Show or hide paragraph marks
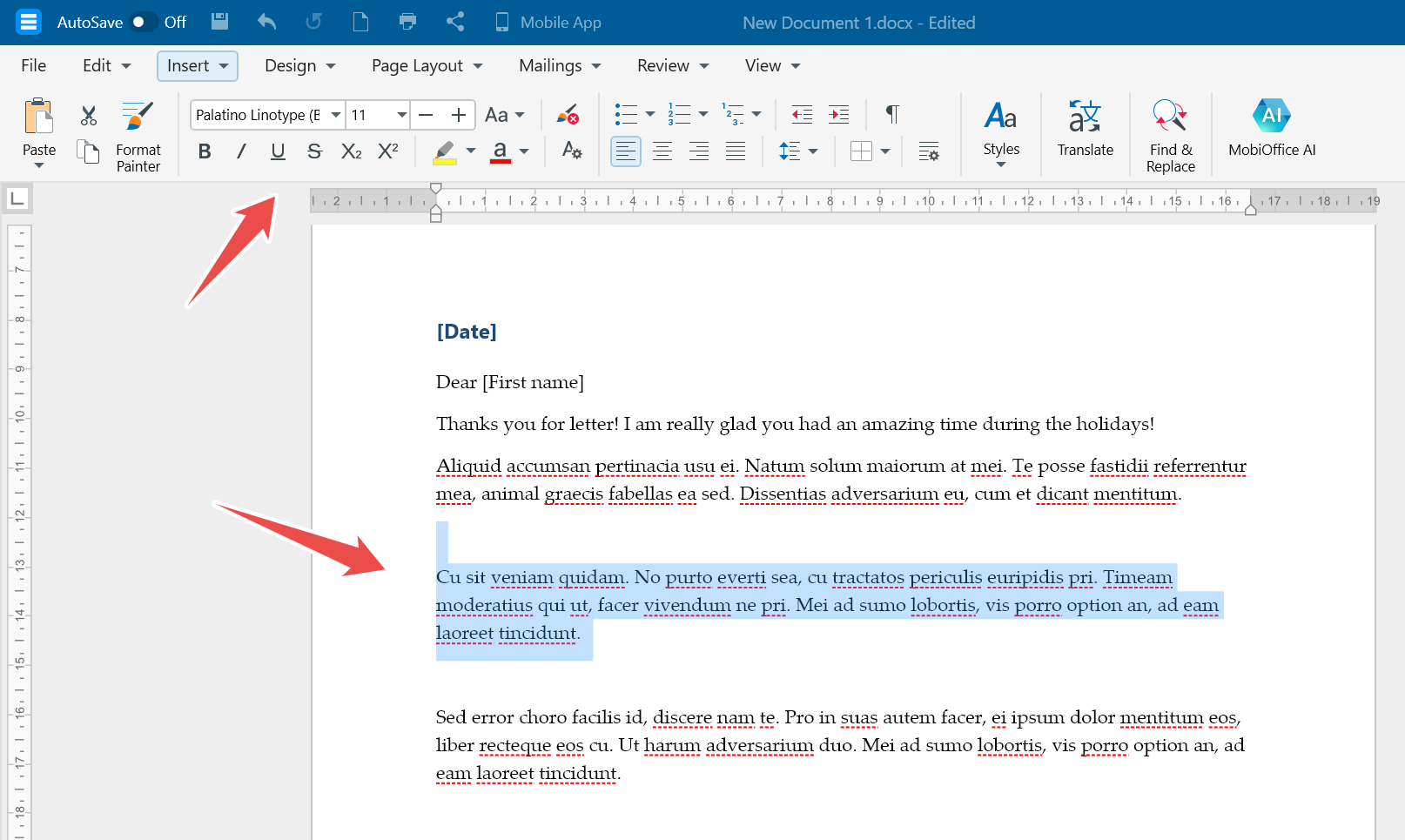This screenshot has width=1405, height=840. click(892, 115)
